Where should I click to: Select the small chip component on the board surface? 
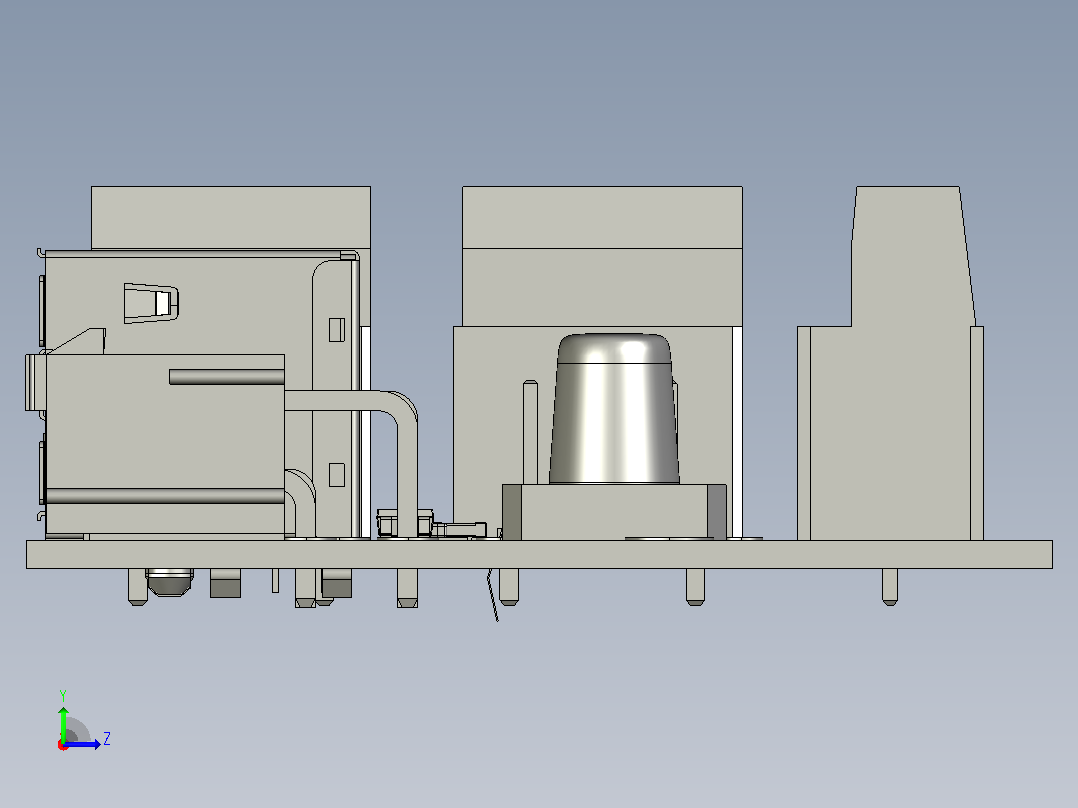coord(460,529)
